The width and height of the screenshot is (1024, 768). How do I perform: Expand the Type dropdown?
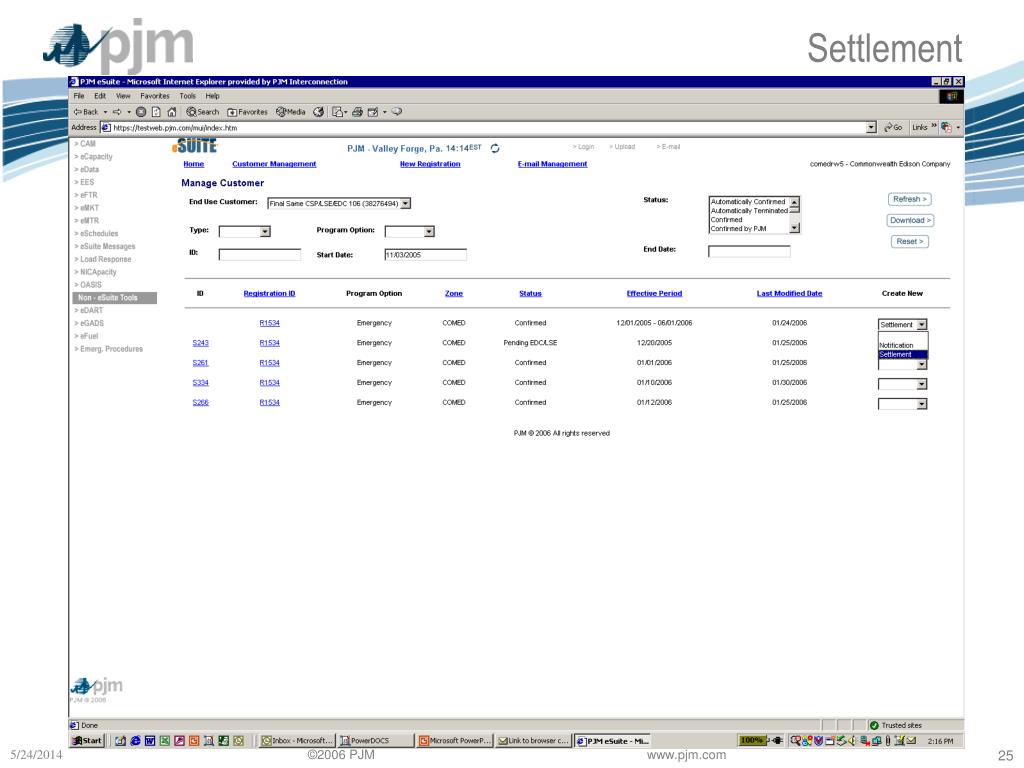click(x=264, y=232)
